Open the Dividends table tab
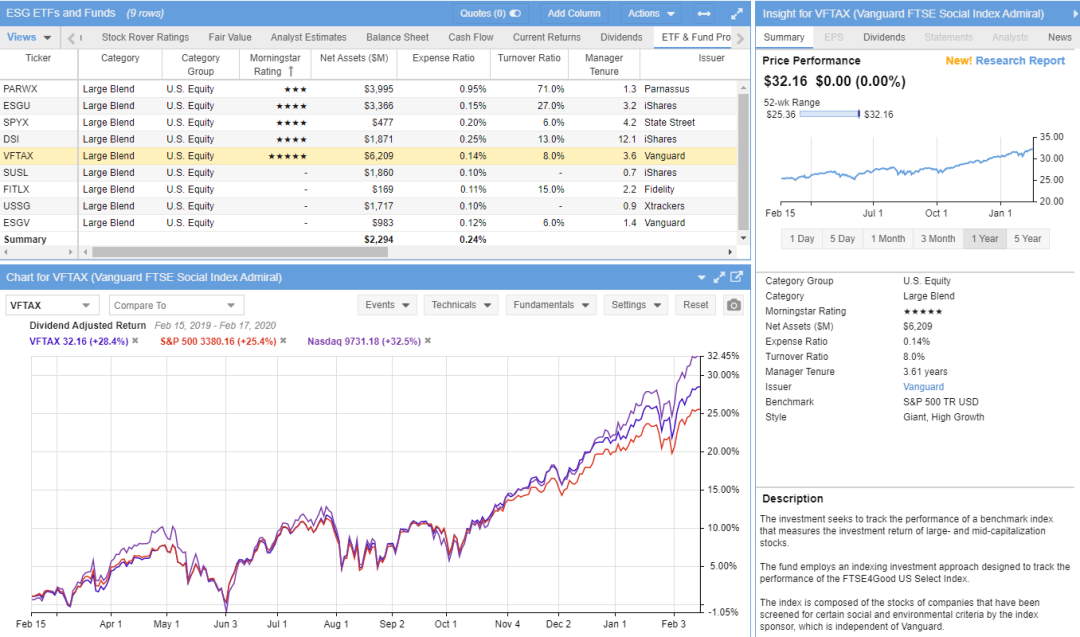Viewport: 1080px width, 637px height. [621, 37]
